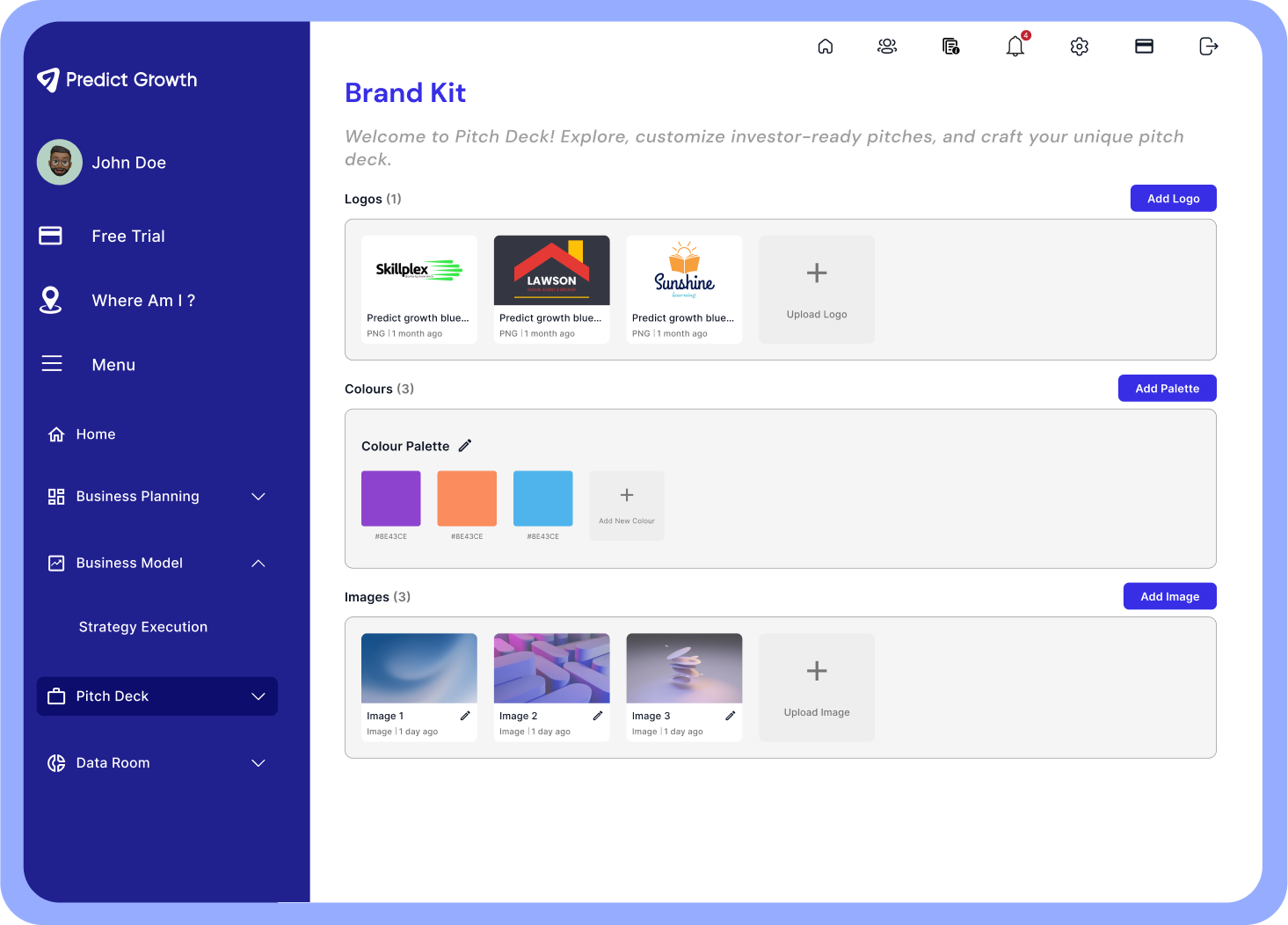
Task: Expand the Business Planning menu chevron
Action: coord(258,497)
